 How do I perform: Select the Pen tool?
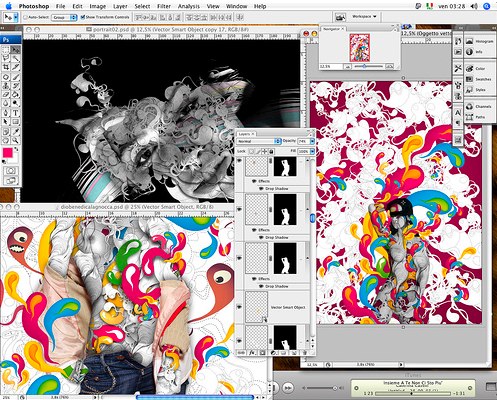[x=6, y=113]
